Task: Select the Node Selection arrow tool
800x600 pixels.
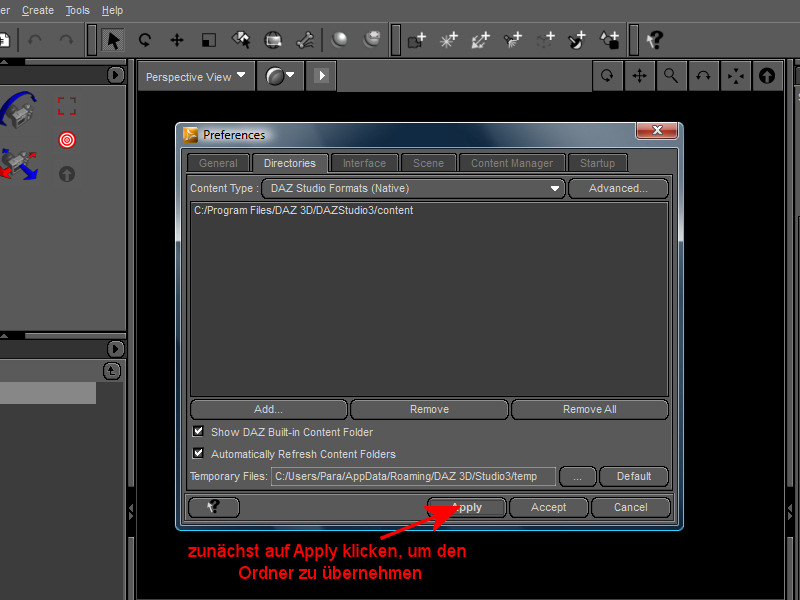Action: point(113,40)
